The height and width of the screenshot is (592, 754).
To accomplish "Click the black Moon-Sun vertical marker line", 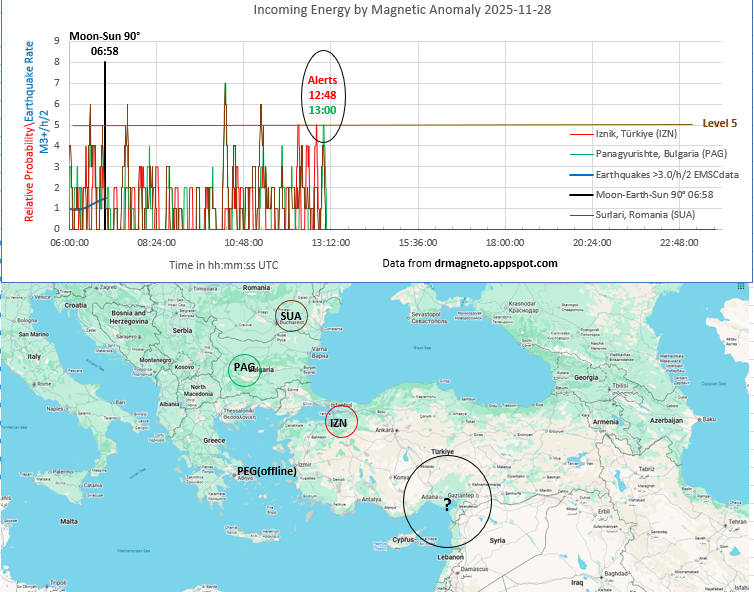I will coord(105,145).
